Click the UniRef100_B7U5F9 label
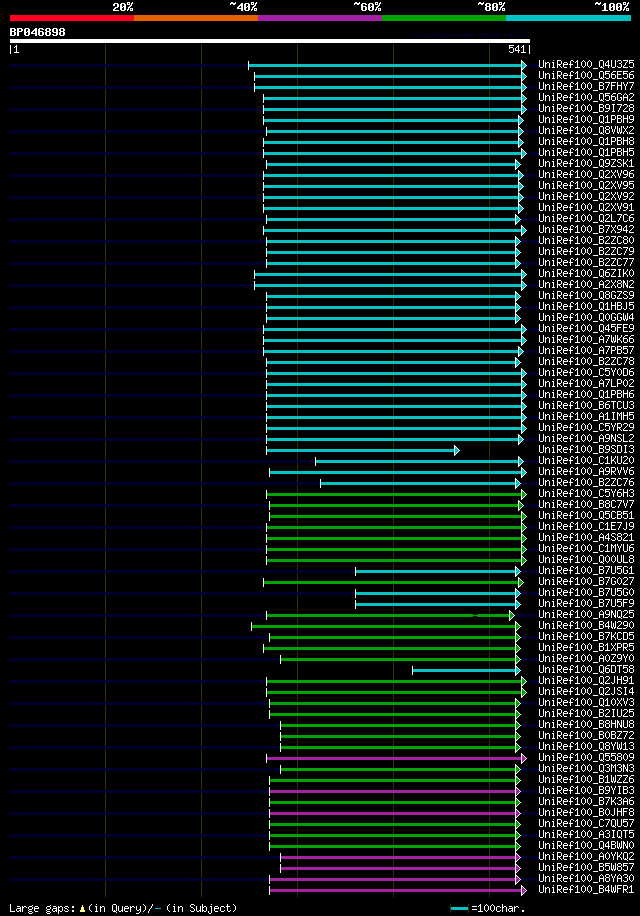Screen dimensions: 640x916 click(x=586, y=603)
